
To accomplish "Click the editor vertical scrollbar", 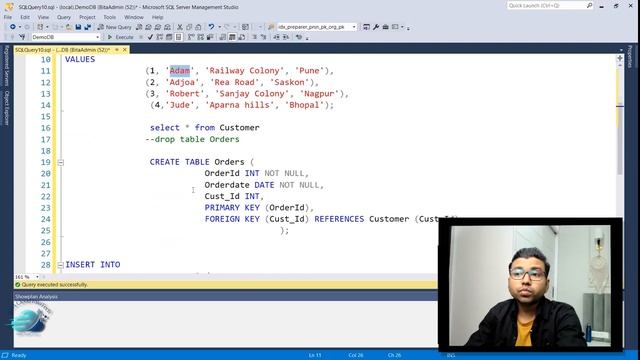I will (620, 163).
